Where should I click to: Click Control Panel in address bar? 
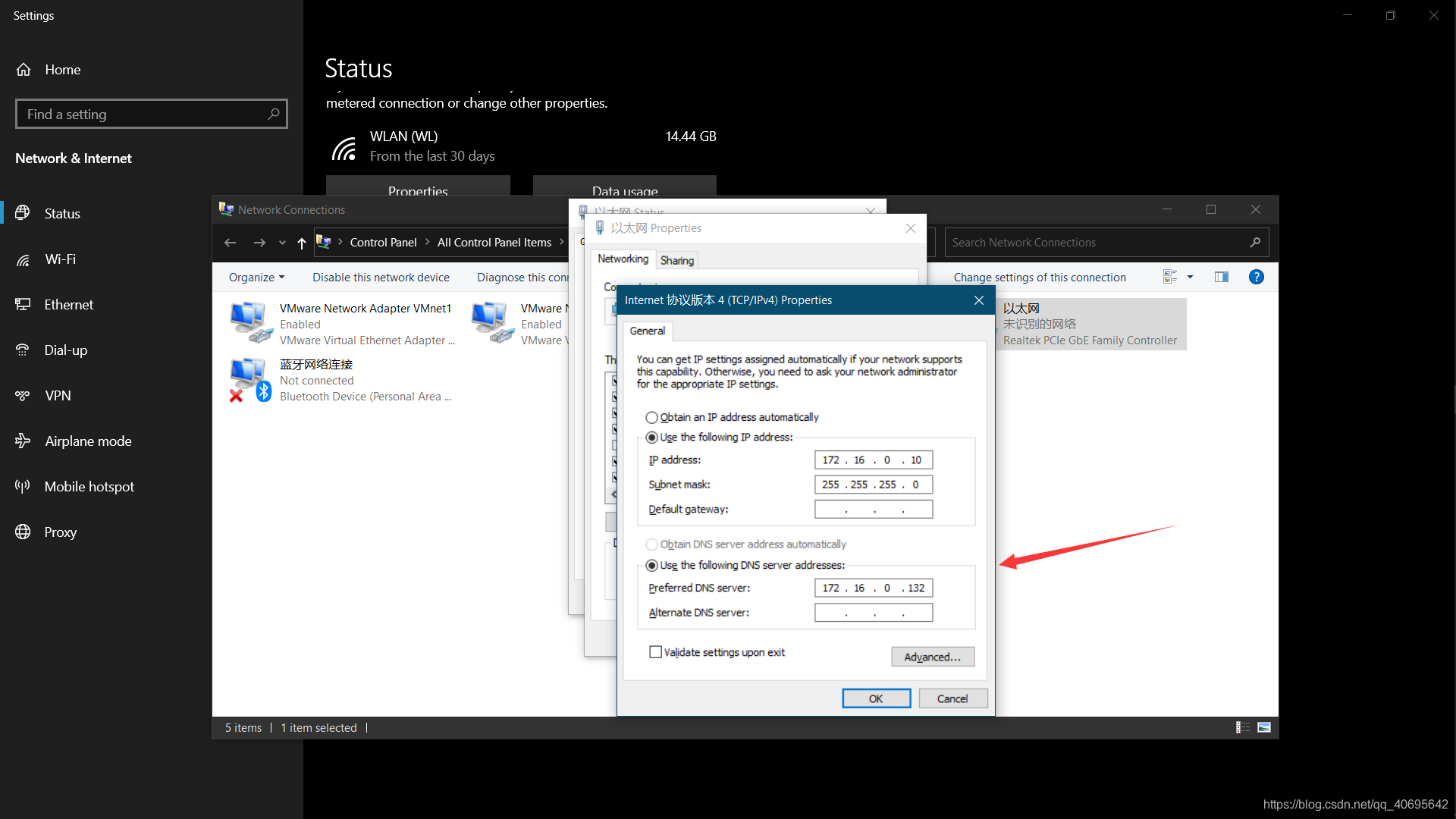pos(383,243)
